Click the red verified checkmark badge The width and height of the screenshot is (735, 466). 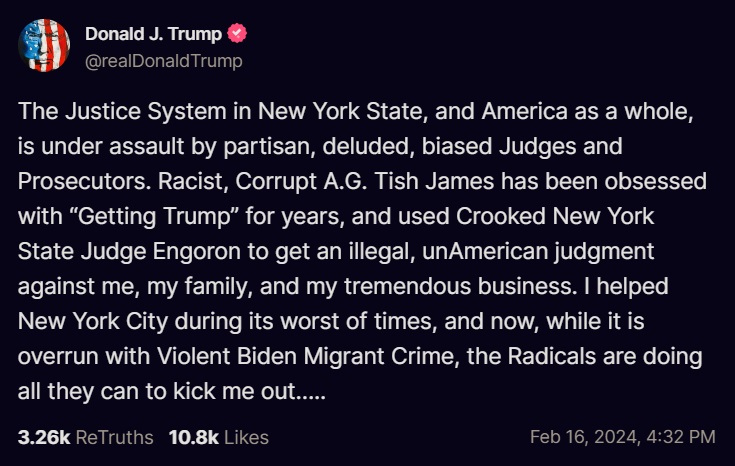point(237,33)
